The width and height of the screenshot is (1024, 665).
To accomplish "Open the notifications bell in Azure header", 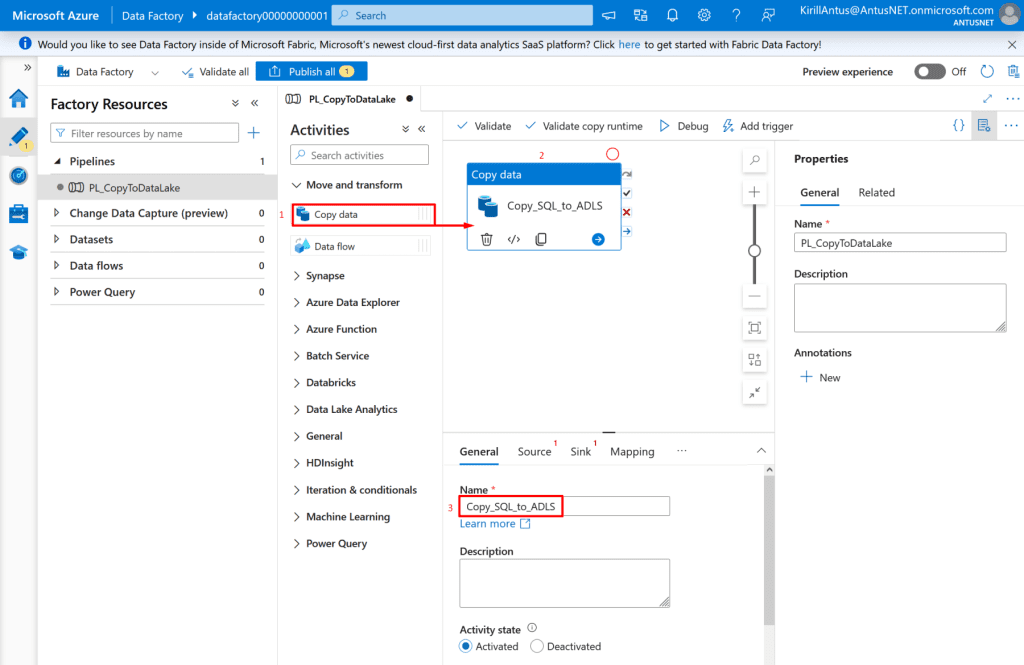I will tap(672, 15).
